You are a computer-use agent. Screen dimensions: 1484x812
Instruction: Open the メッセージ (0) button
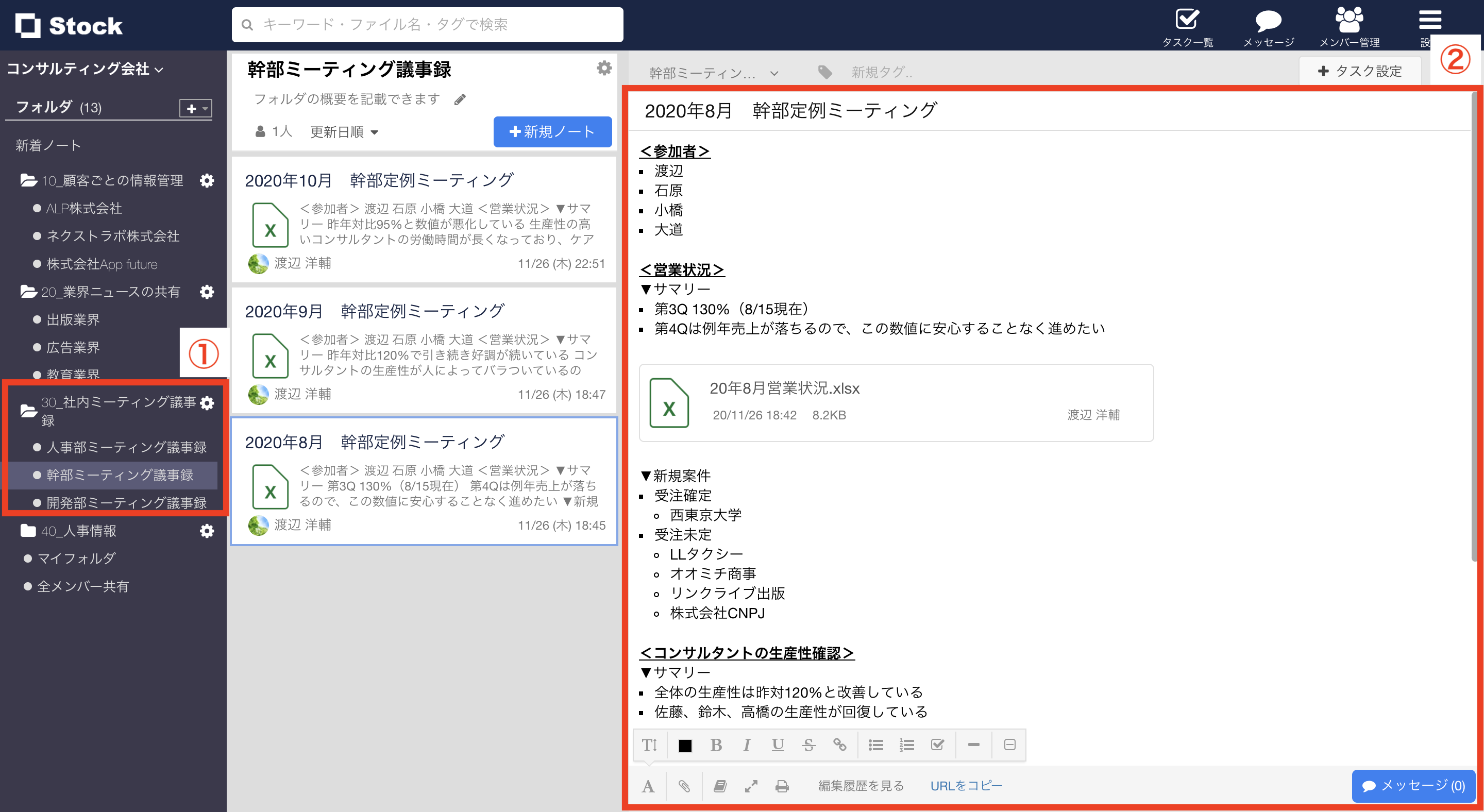(1413, 786)
